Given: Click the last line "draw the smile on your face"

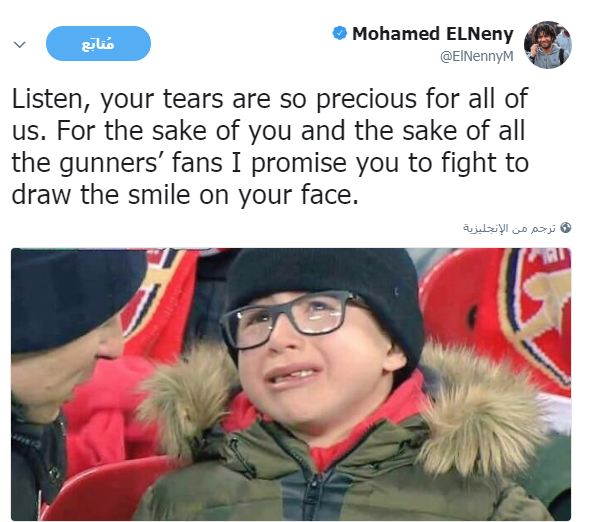Looking at the screenshot, I should (x=185, y=195).
